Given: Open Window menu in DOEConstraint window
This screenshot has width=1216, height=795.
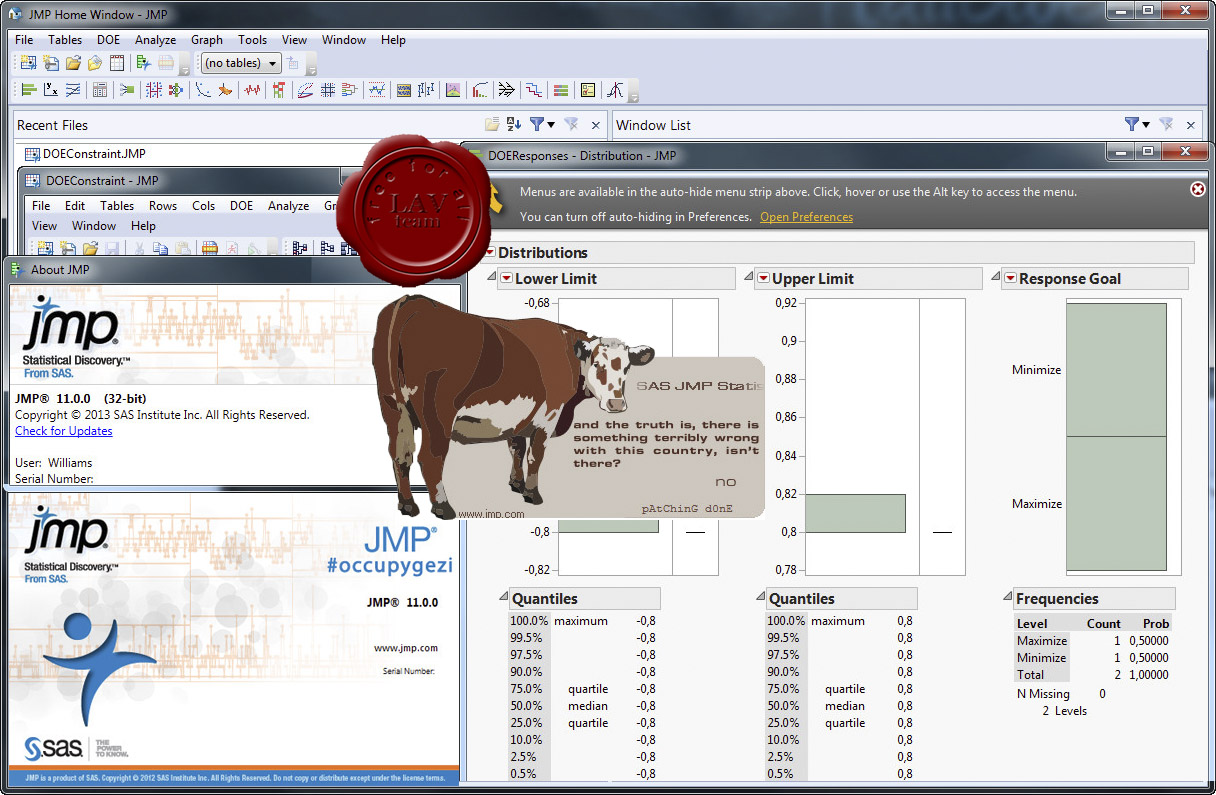Looking at the screenshot, I should (x=94, y=226).
